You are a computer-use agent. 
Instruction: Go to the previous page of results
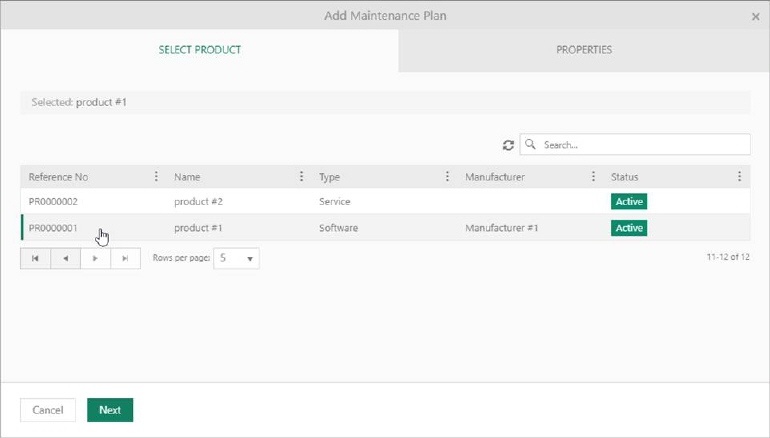65,258
